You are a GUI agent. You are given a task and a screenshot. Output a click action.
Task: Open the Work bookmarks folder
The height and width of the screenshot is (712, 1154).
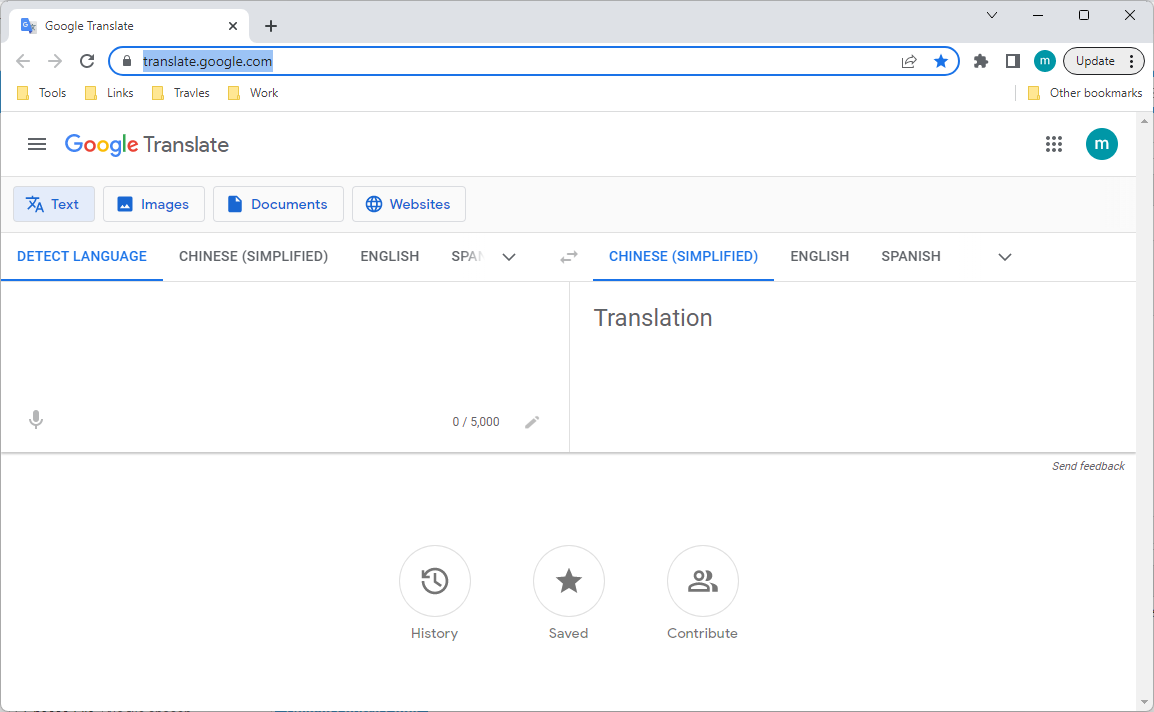[253, 93]
